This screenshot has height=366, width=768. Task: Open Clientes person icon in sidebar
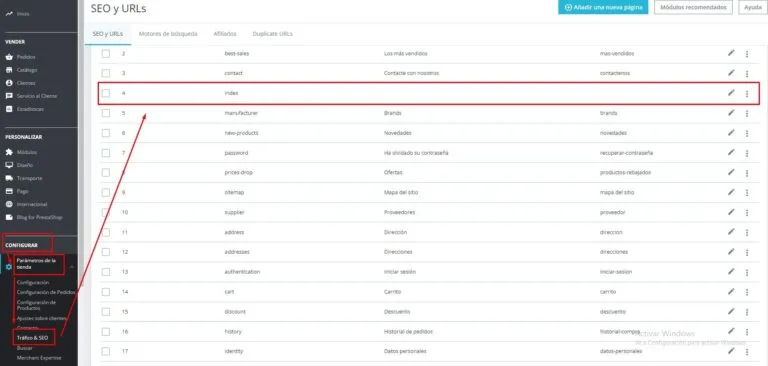9,83
